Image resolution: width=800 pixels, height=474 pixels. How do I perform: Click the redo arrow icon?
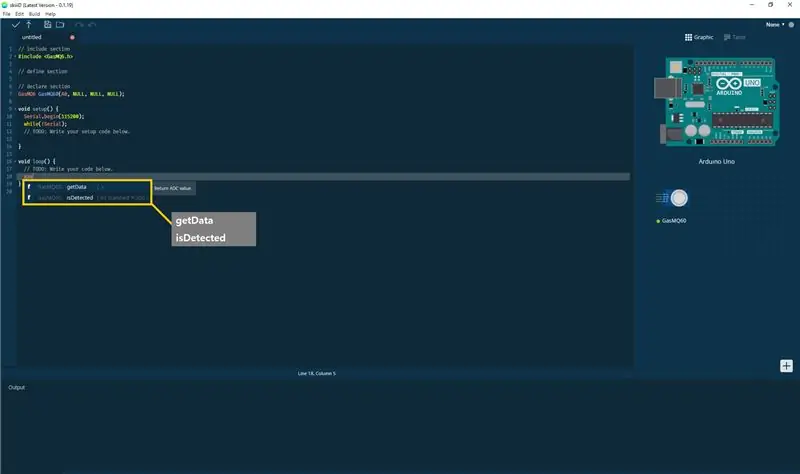79,24
